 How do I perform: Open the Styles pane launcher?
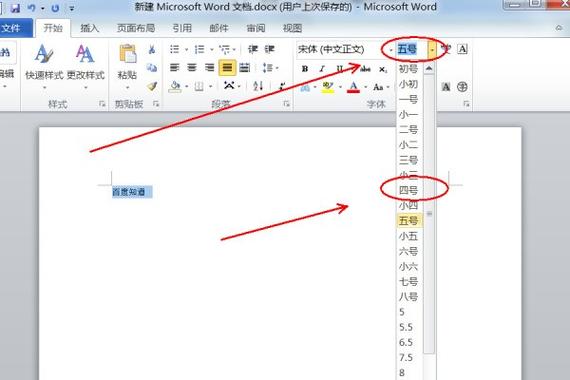point(102,104)
